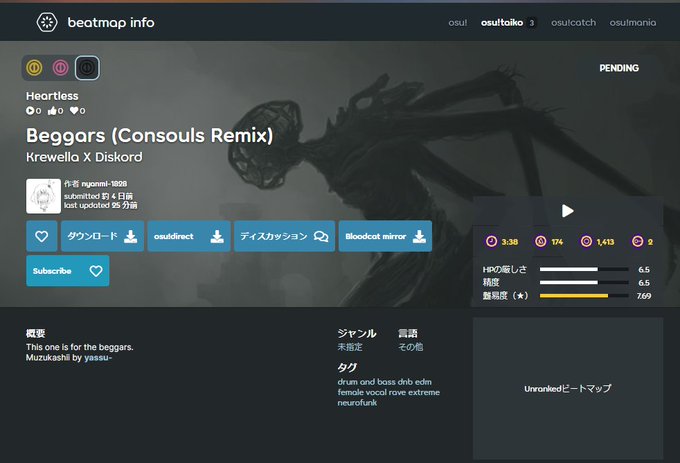This screenshot has width=680, height=463.
Task: Click the 'dnb' tag
Action: (405, 382)
